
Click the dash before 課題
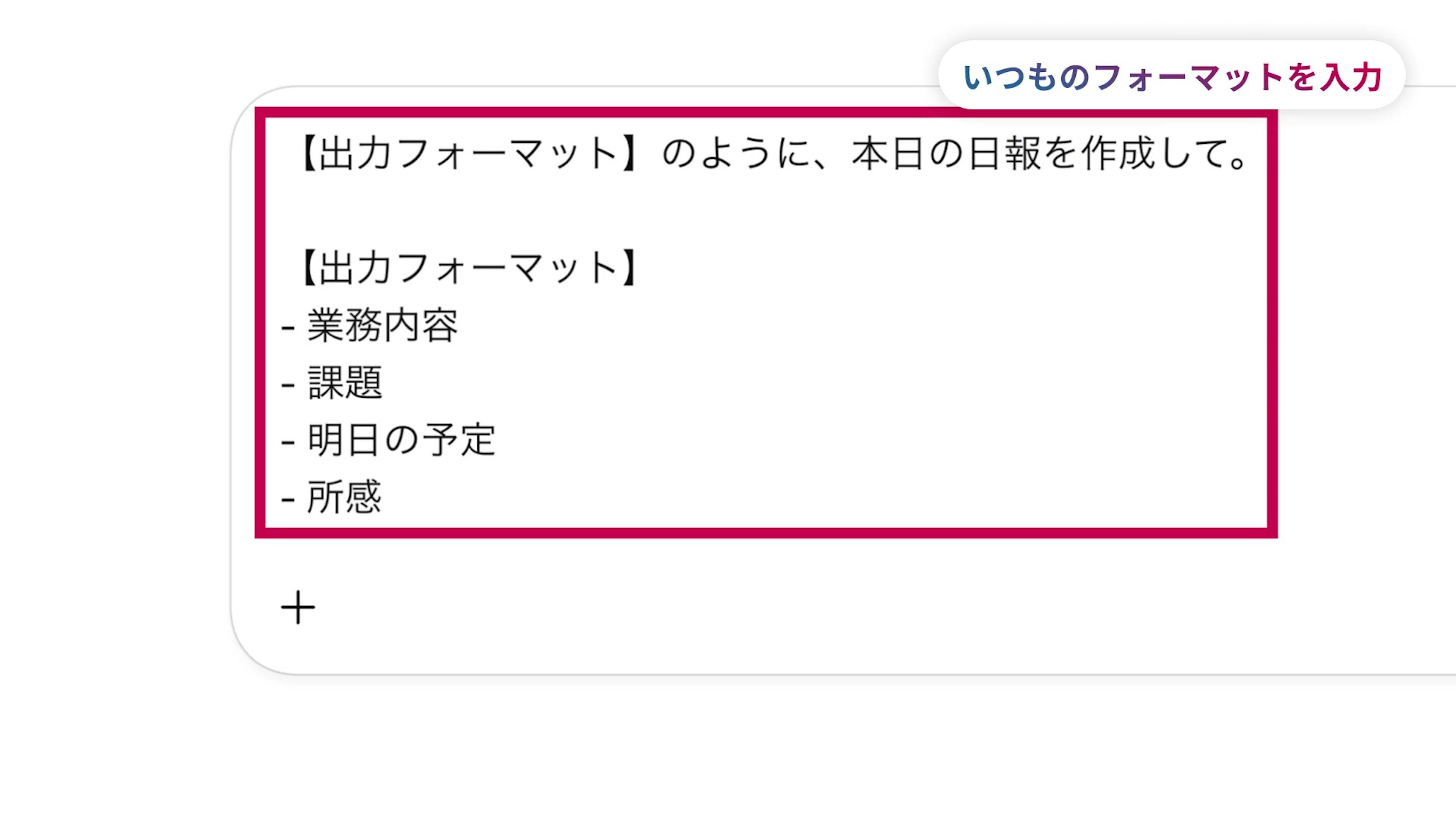288,385
